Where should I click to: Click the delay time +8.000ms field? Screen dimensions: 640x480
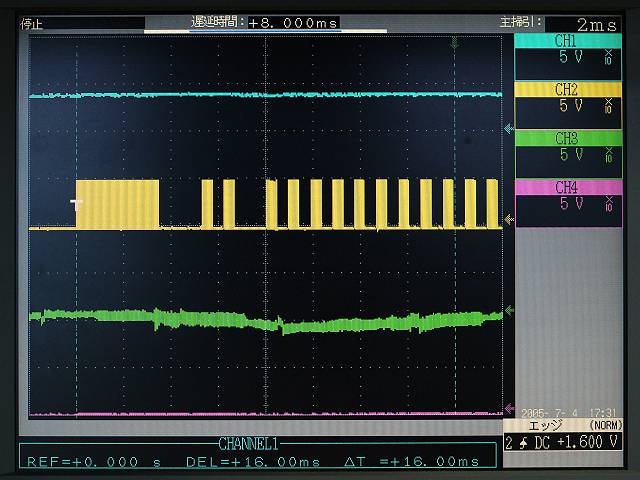292,22
